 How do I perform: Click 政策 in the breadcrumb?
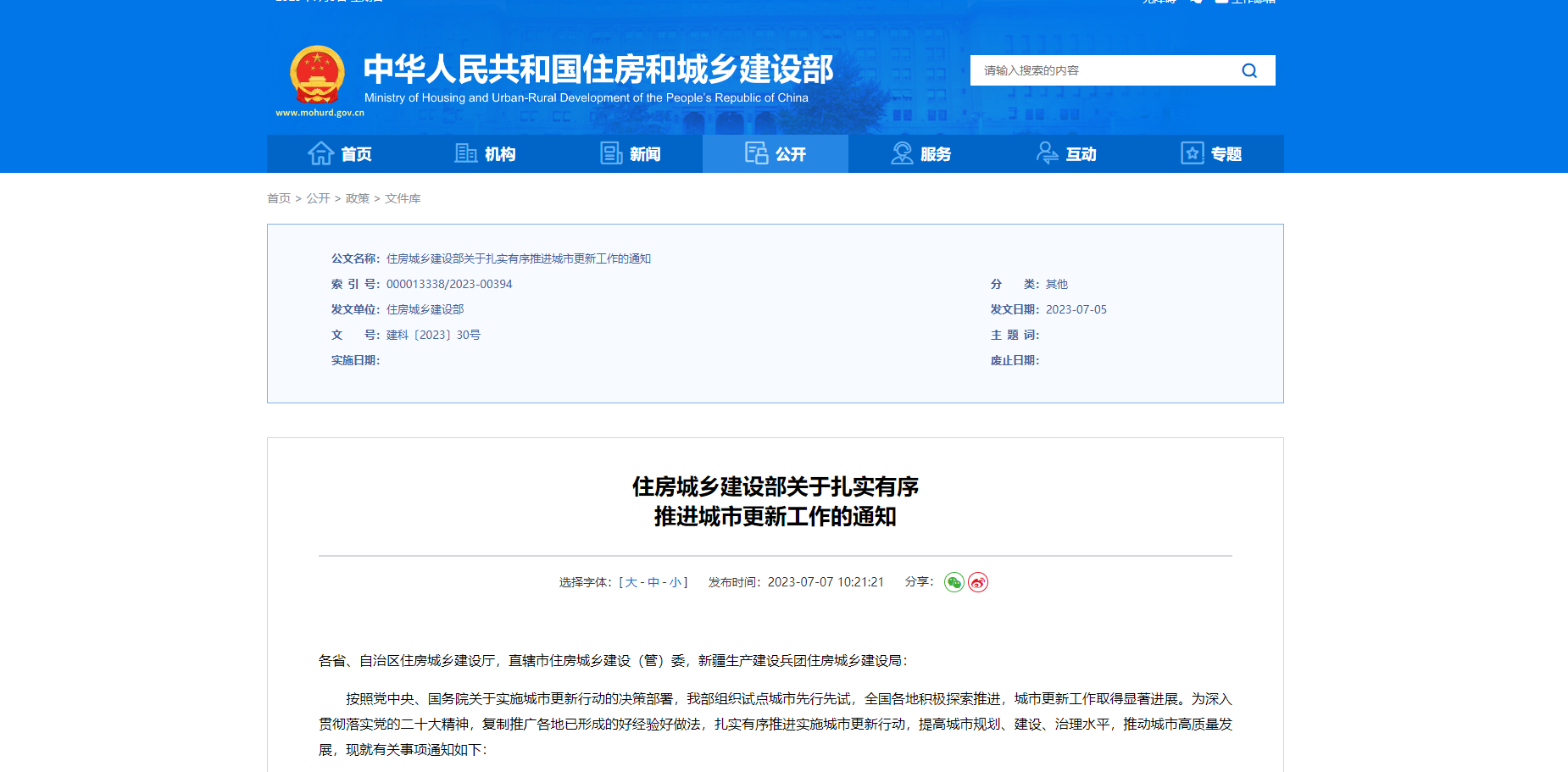coord(357,198)
